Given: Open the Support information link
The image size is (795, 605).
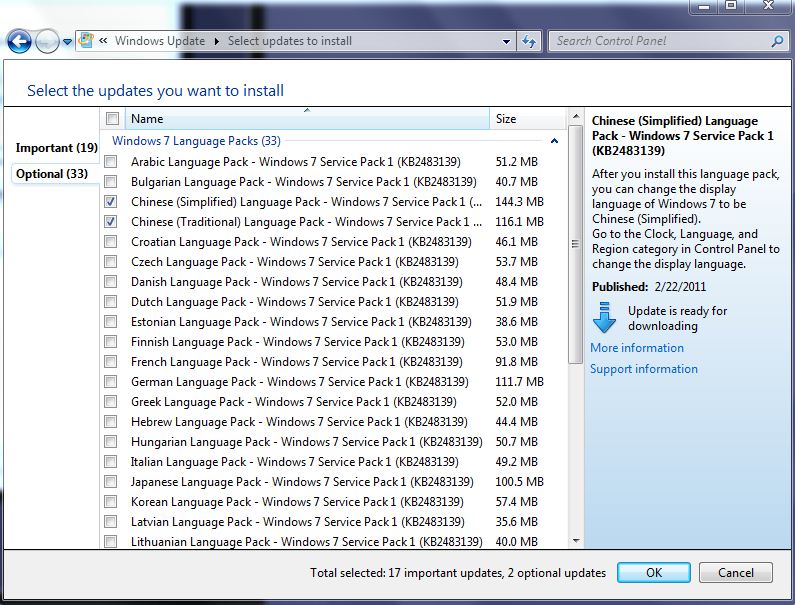Looking at the screenshot, I should [644, 369].
